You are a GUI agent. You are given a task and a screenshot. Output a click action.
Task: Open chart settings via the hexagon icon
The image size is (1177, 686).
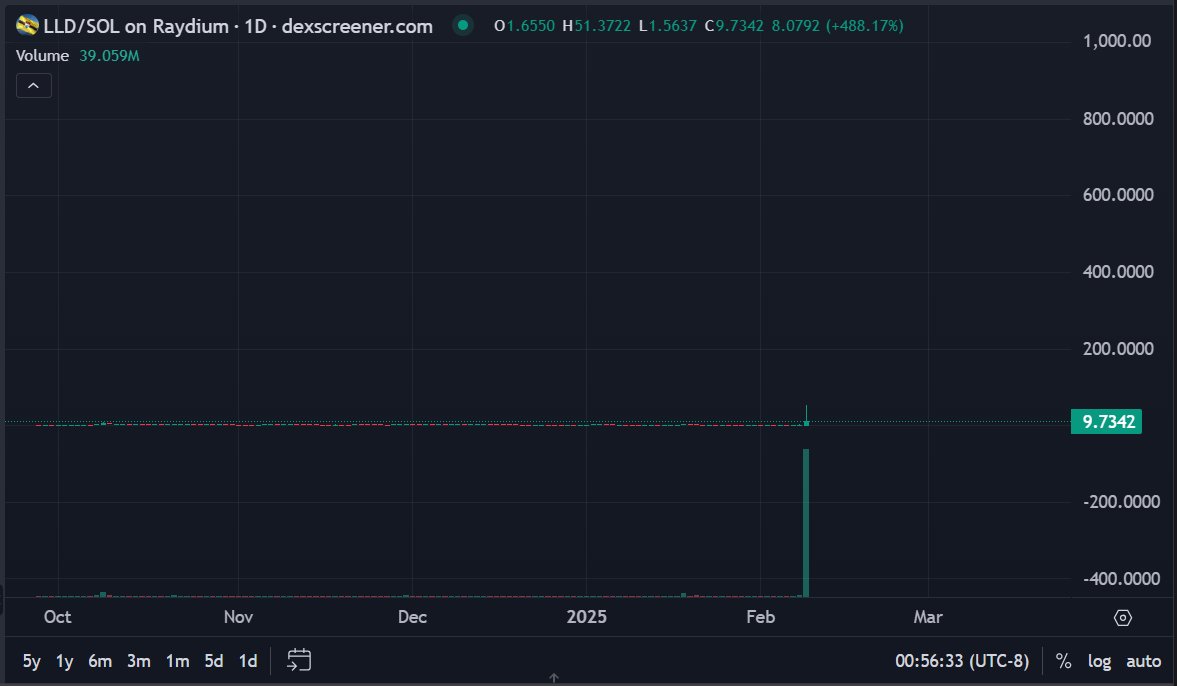click(1122, 617)
